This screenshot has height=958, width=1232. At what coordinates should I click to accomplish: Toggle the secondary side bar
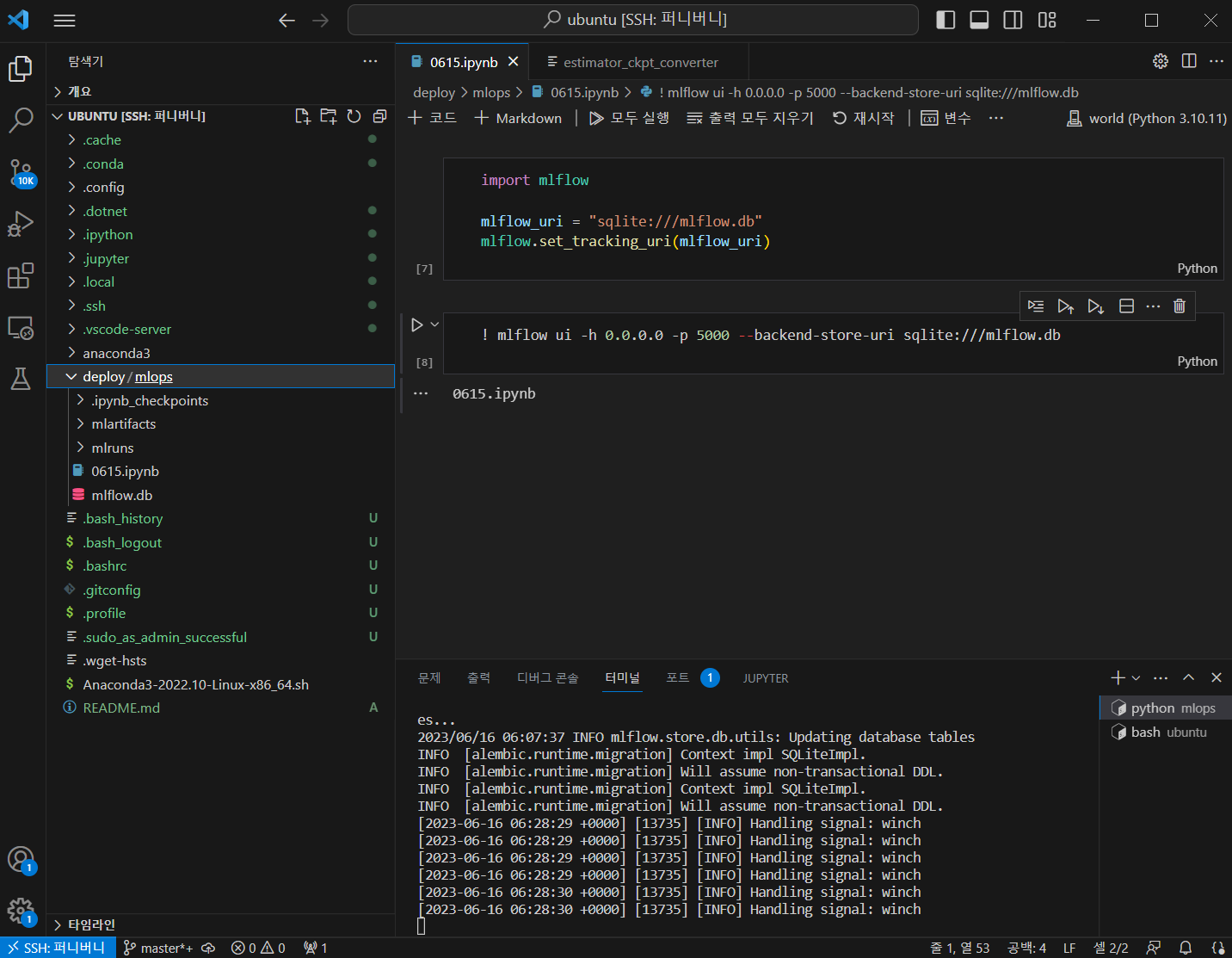point(1013,20)
